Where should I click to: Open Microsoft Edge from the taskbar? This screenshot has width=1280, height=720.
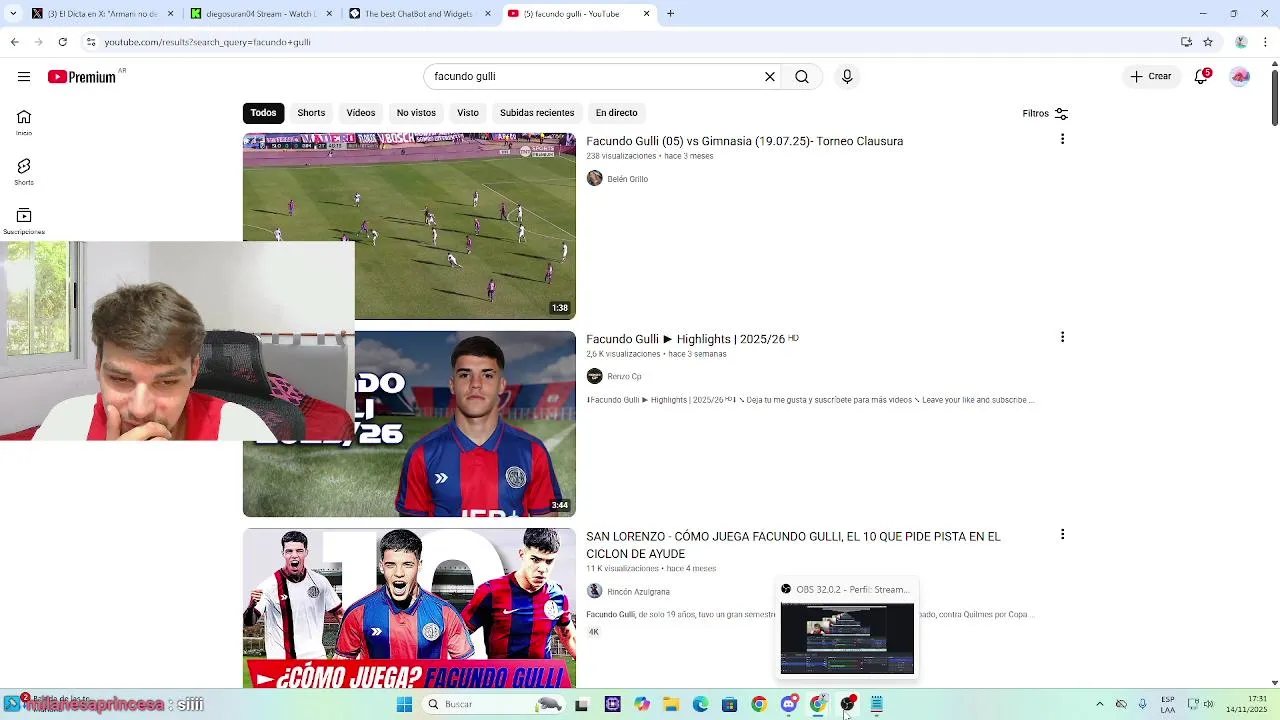tap(700, 704)
